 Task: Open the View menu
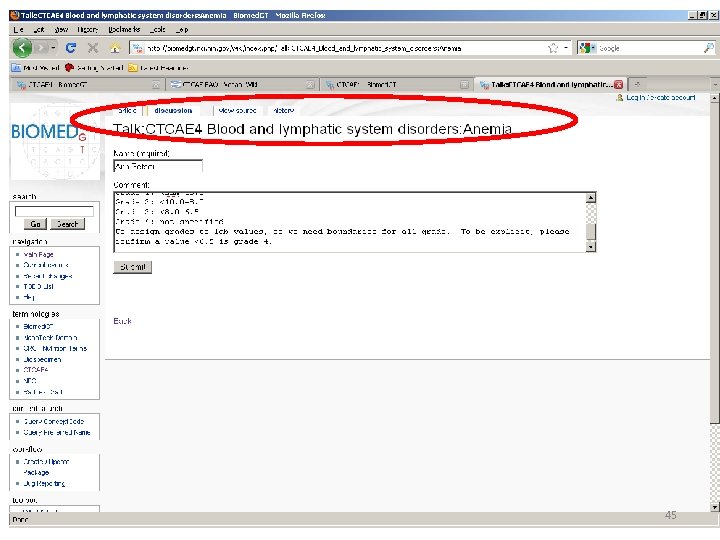pos(61,29)
